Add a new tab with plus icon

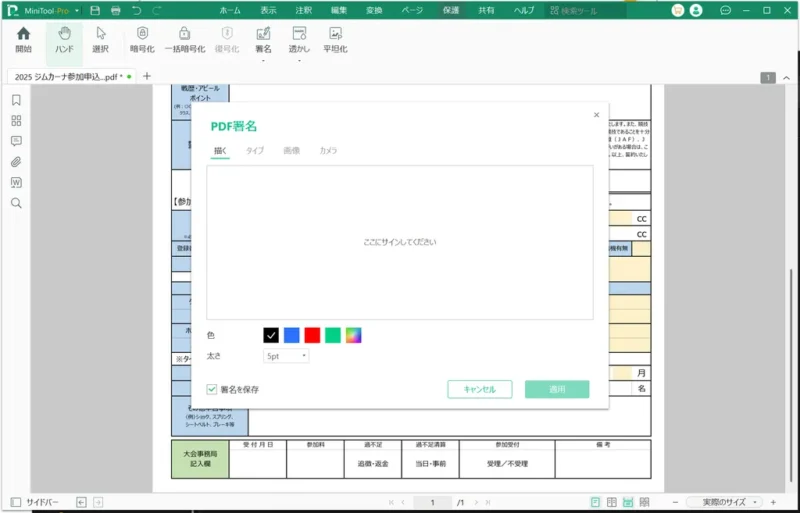click(x=147, y=76)
